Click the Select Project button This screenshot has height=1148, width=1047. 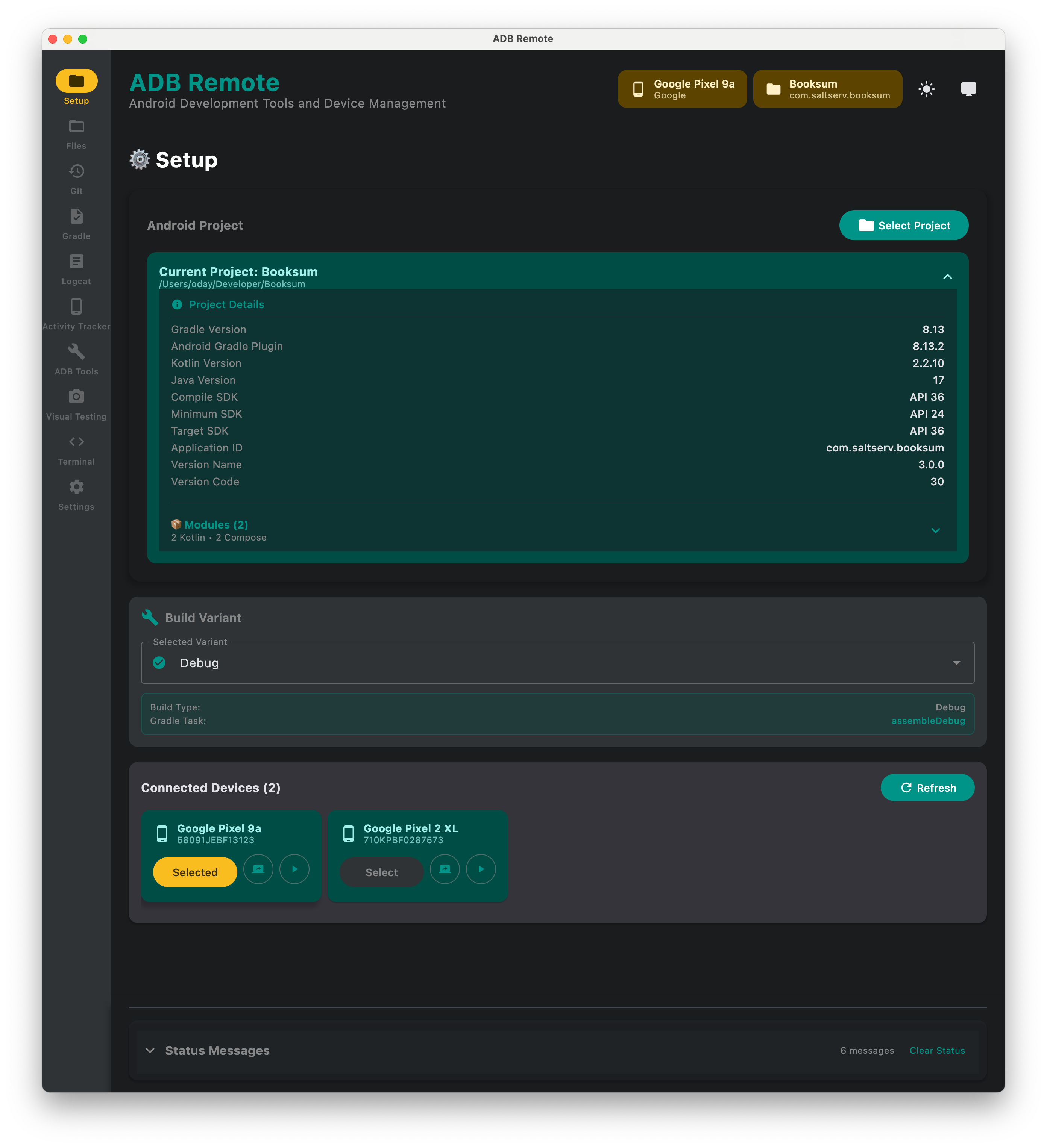tap(903, 225)
